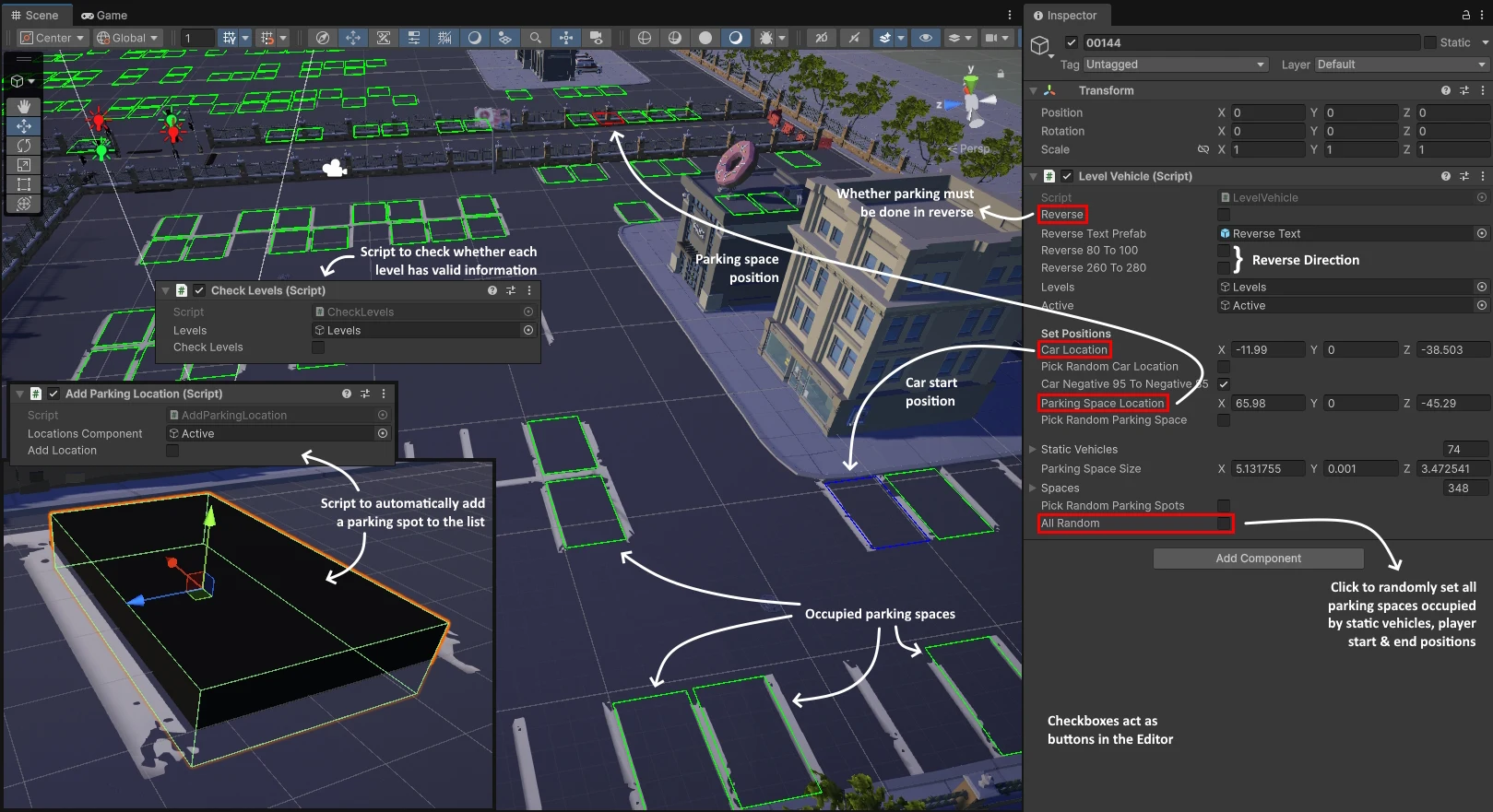Select the Move tool in the Scene toolbar
The width and height of the screenshot is (1493, 812).
[24, 126]
